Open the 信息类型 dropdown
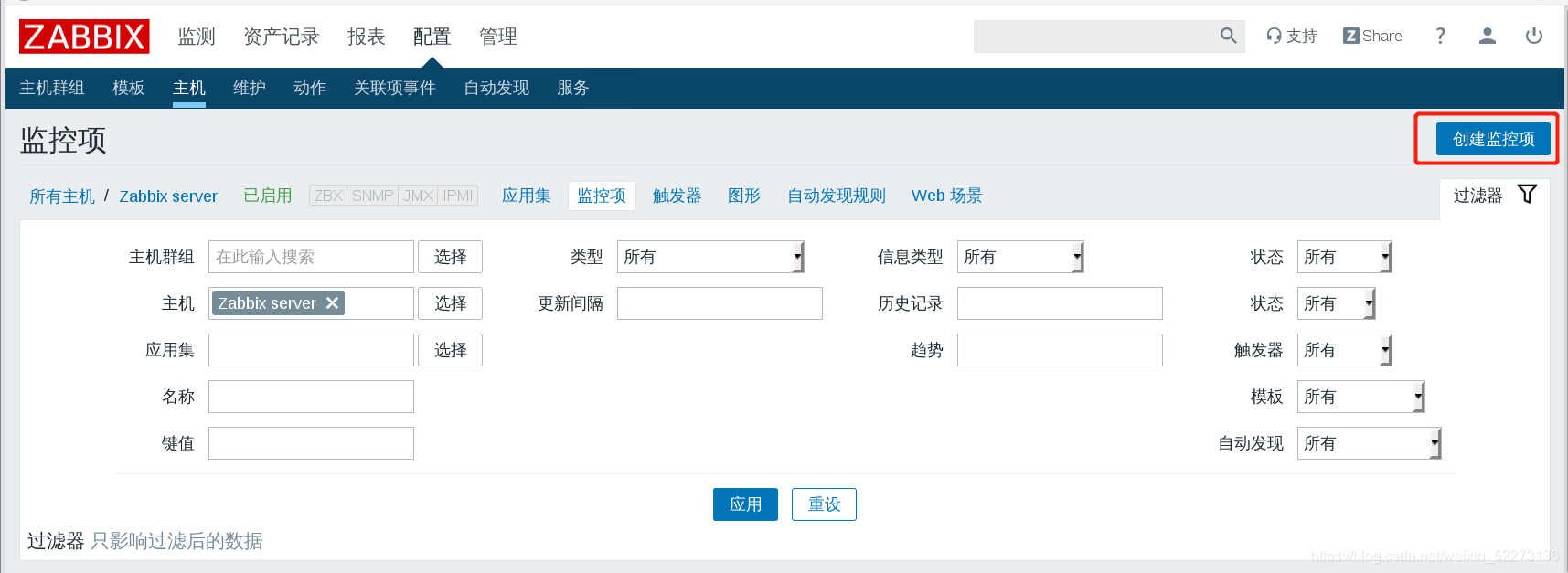 (x=1020, y=257)
